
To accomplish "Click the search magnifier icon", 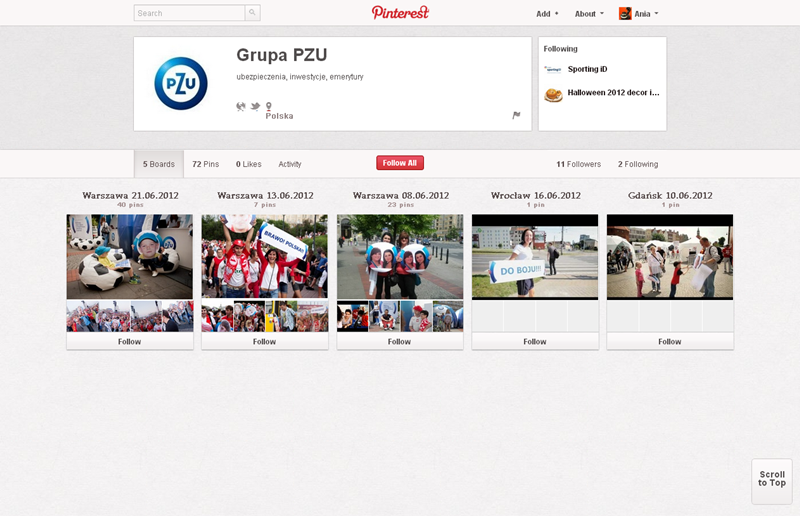I will [252, 14].
